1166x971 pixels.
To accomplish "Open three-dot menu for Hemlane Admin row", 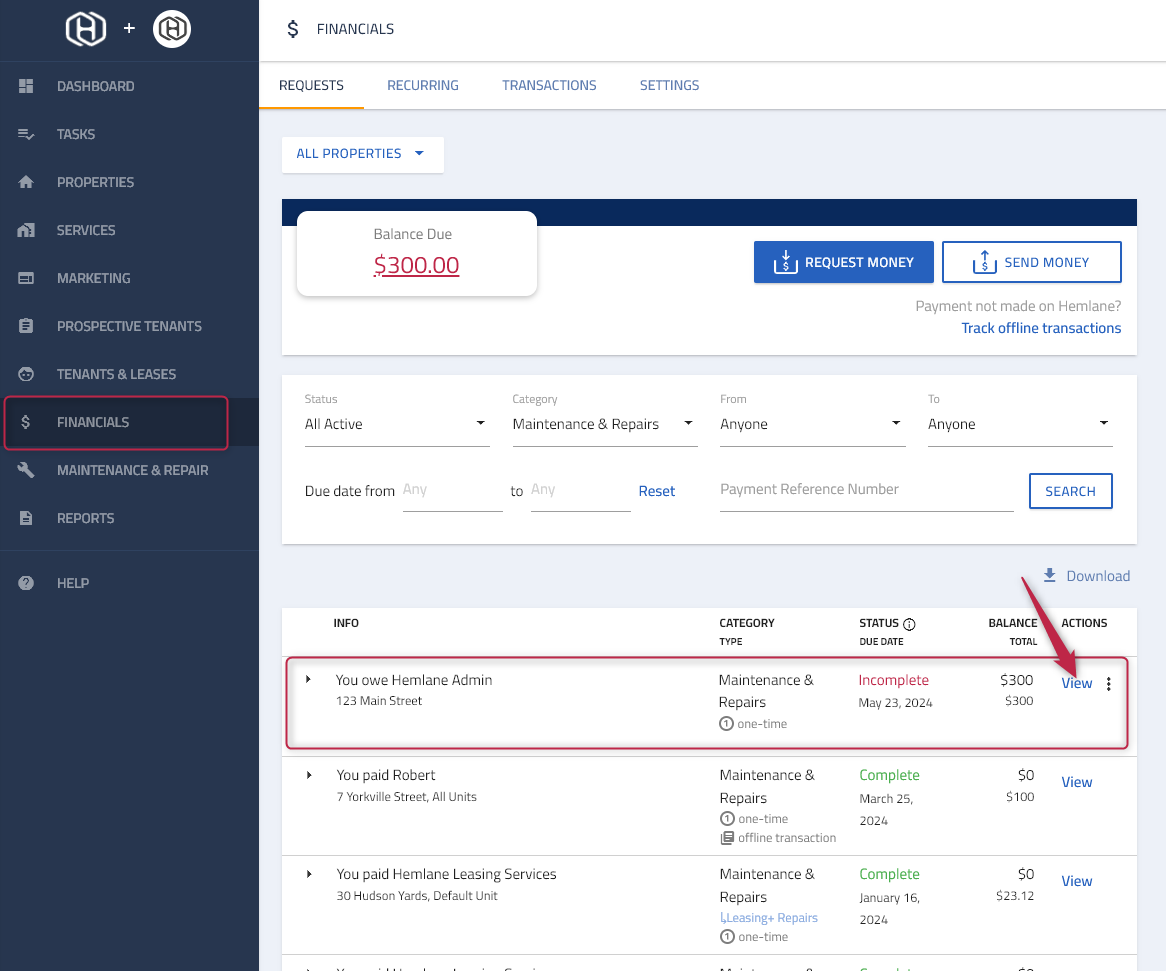I will tap(1109, 684).
